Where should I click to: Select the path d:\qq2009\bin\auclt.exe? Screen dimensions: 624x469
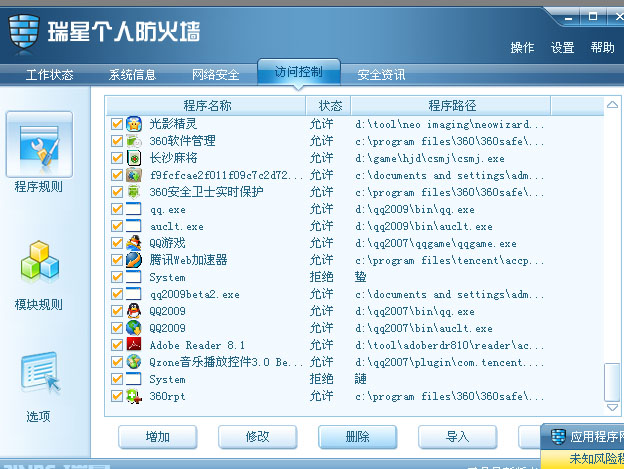click(x=424, y=226)
